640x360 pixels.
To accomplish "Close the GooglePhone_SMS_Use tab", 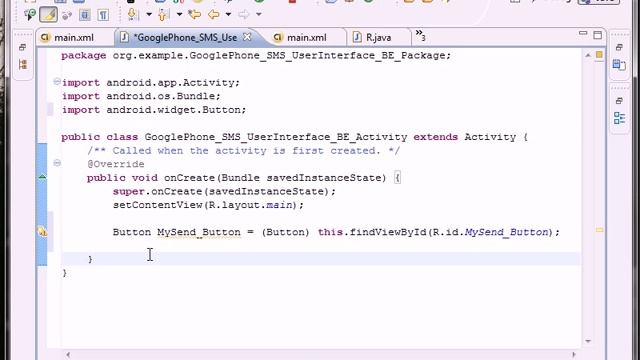I will (247, 37).
